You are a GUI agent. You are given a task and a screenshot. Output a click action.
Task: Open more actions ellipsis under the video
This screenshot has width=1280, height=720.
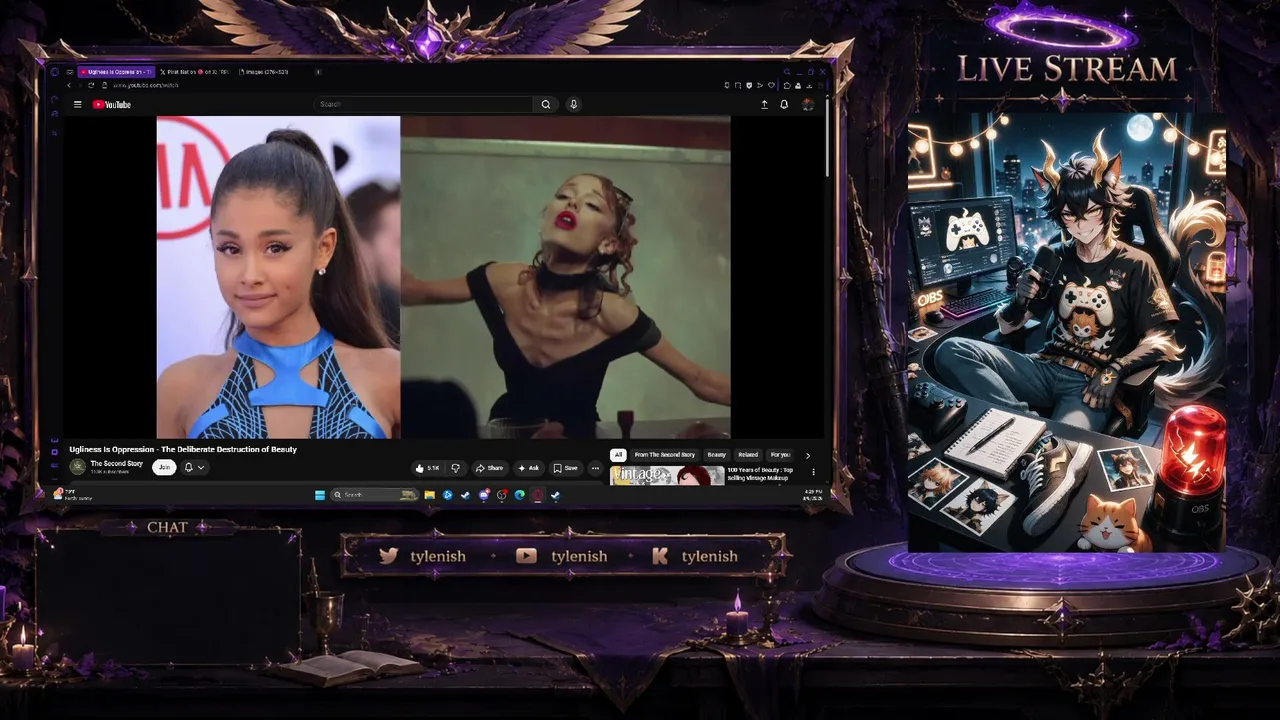click(595, 468)
